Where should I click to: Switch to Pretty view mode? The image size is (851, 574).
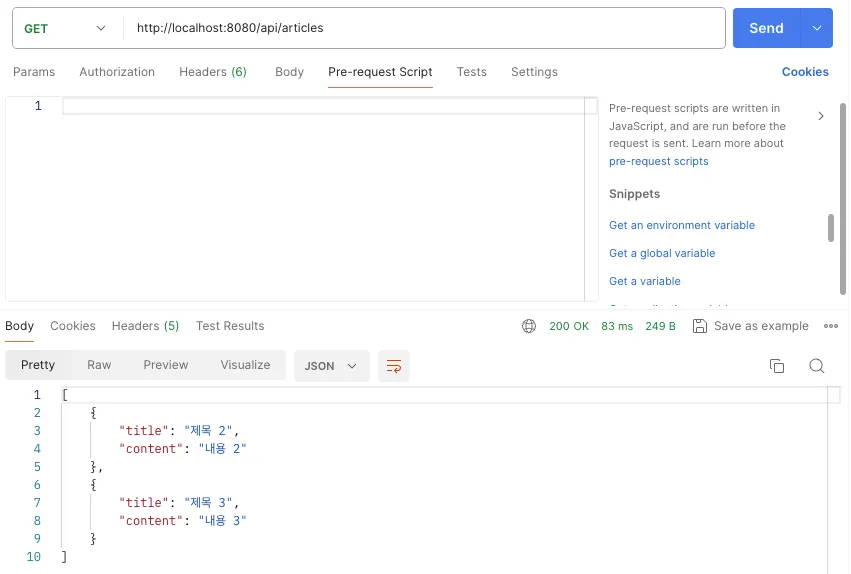click(x=38, y=365)
